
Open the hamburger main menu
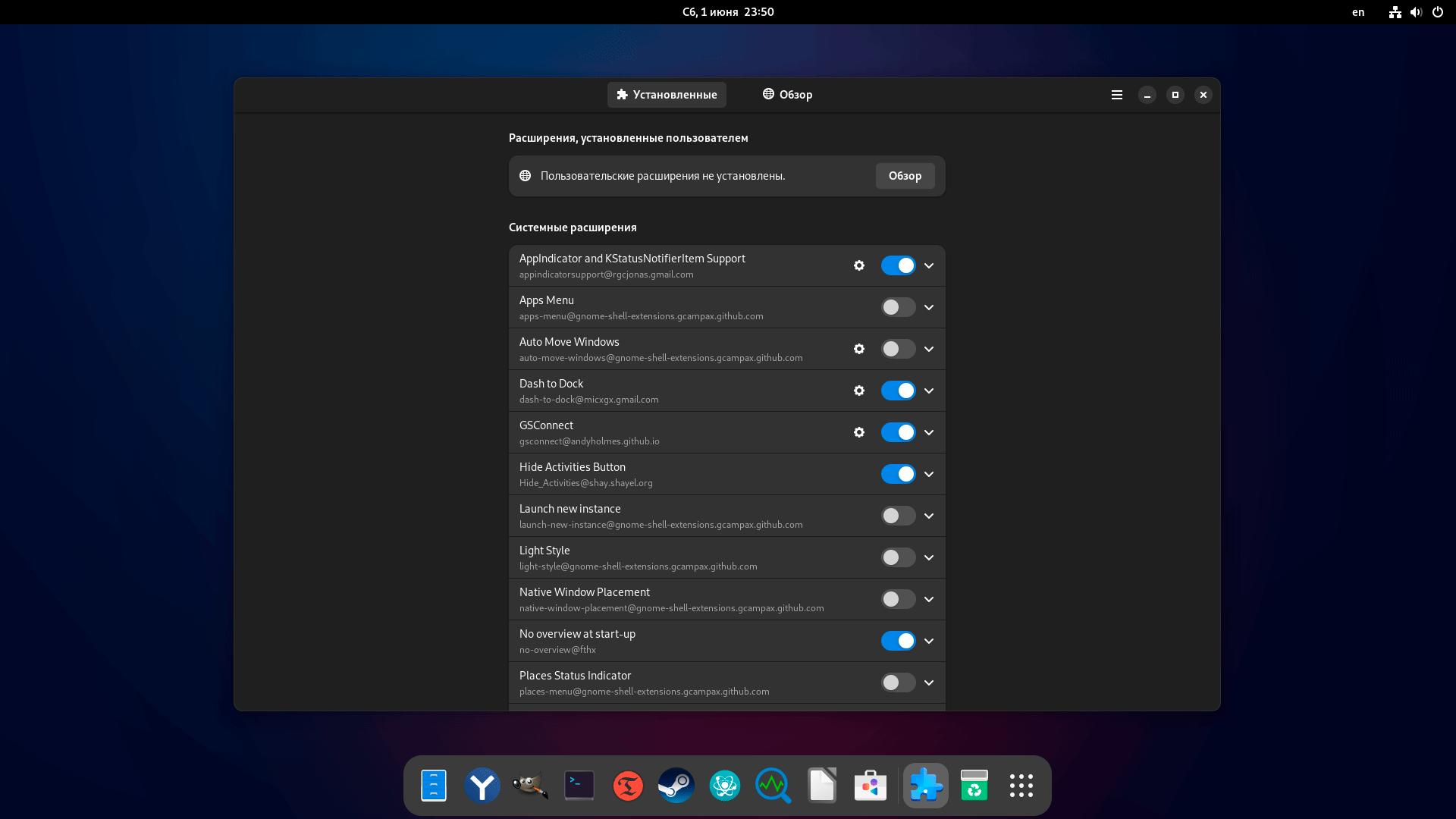click(x=1116, y=95)
